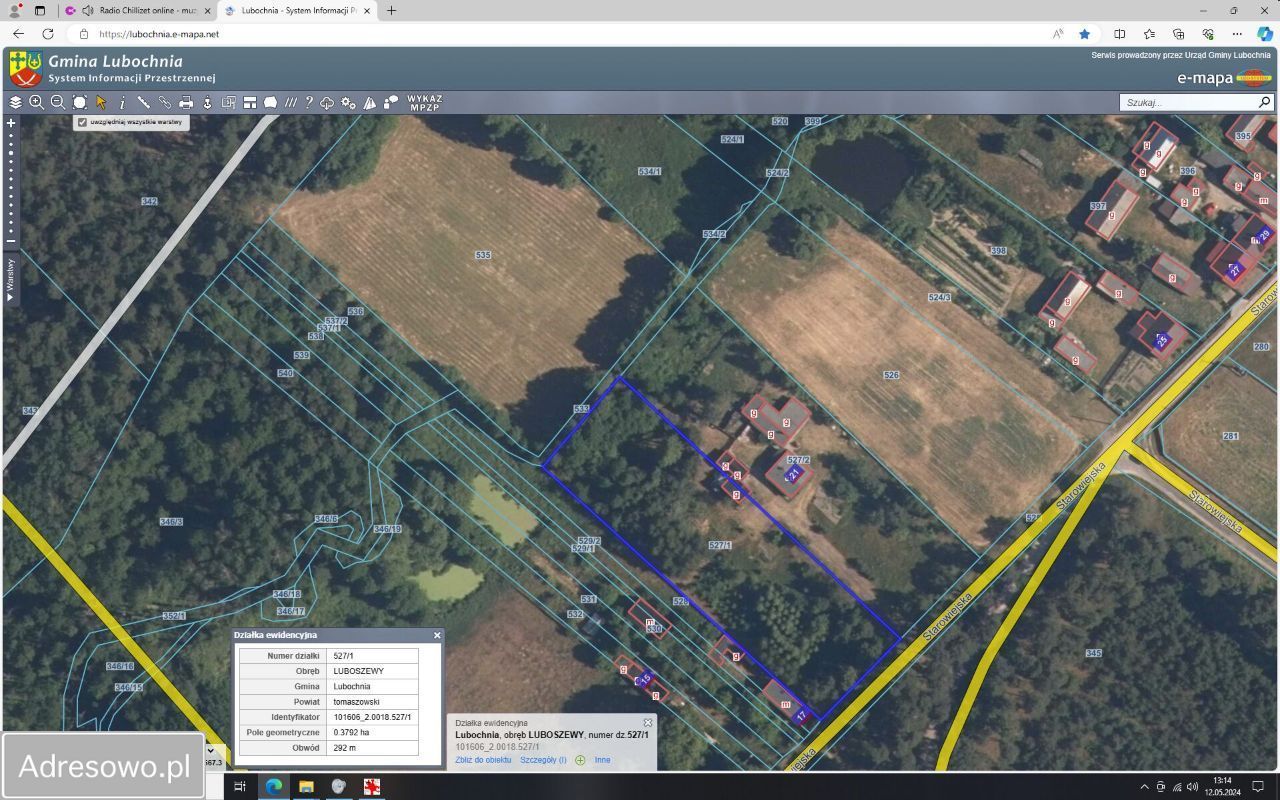Open the system volume control

point(1192,786)
